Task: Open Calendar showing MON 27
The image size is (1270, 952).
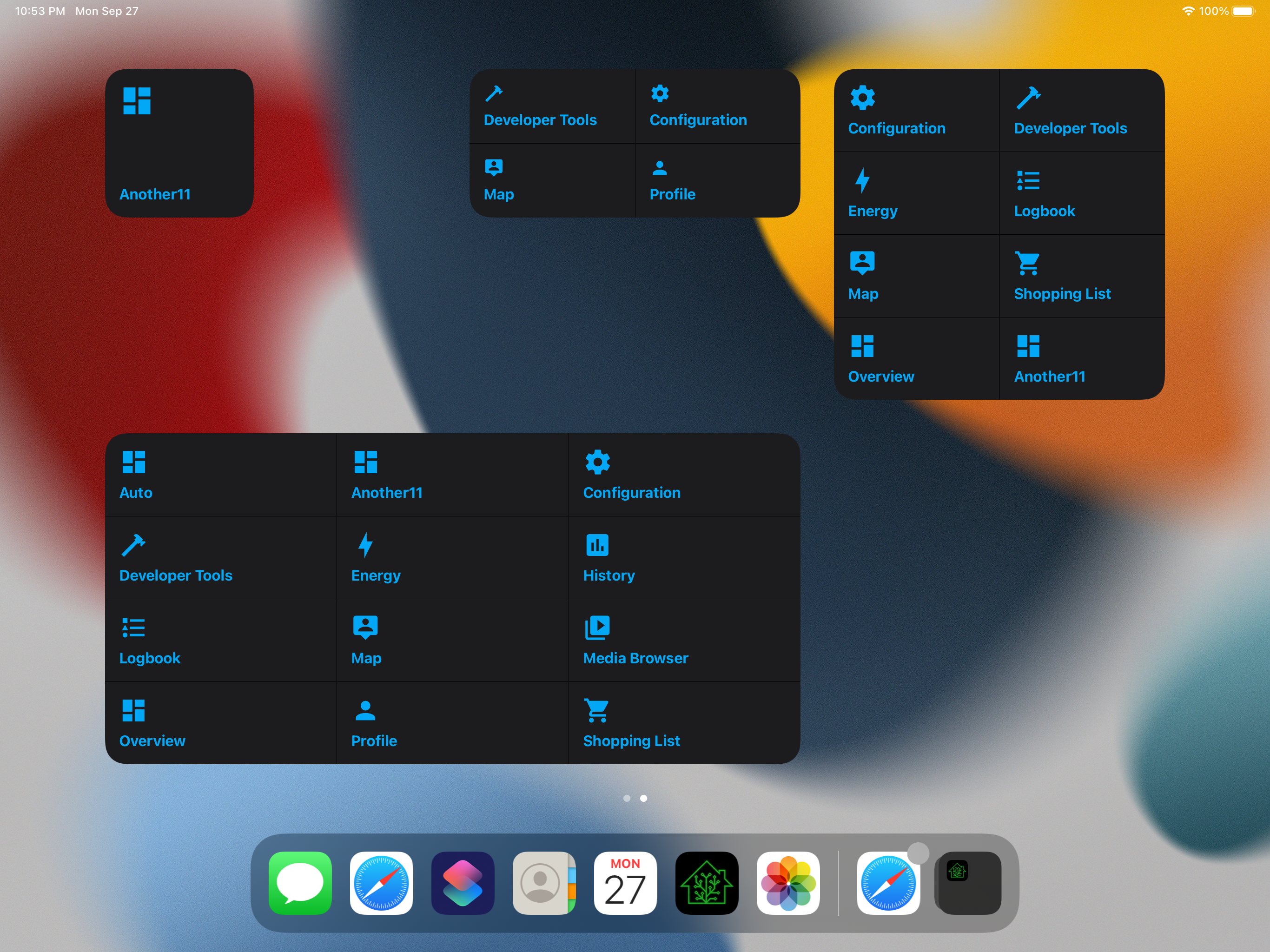Action: pyautogui.click(x=625, y=883)
